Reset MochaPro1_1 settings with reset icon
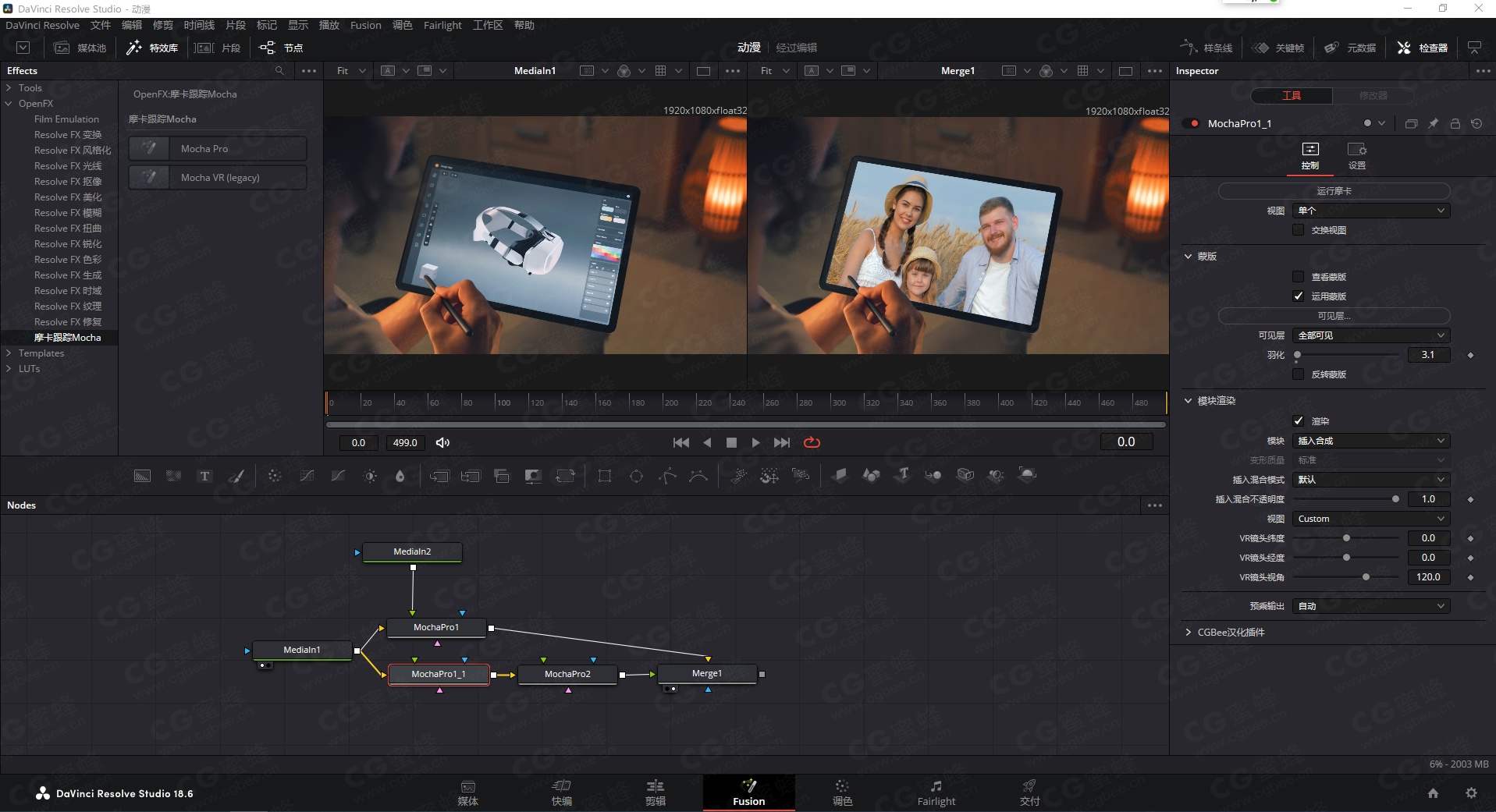This screenshot has height=812, width=1496. [x=1476, y=123]
